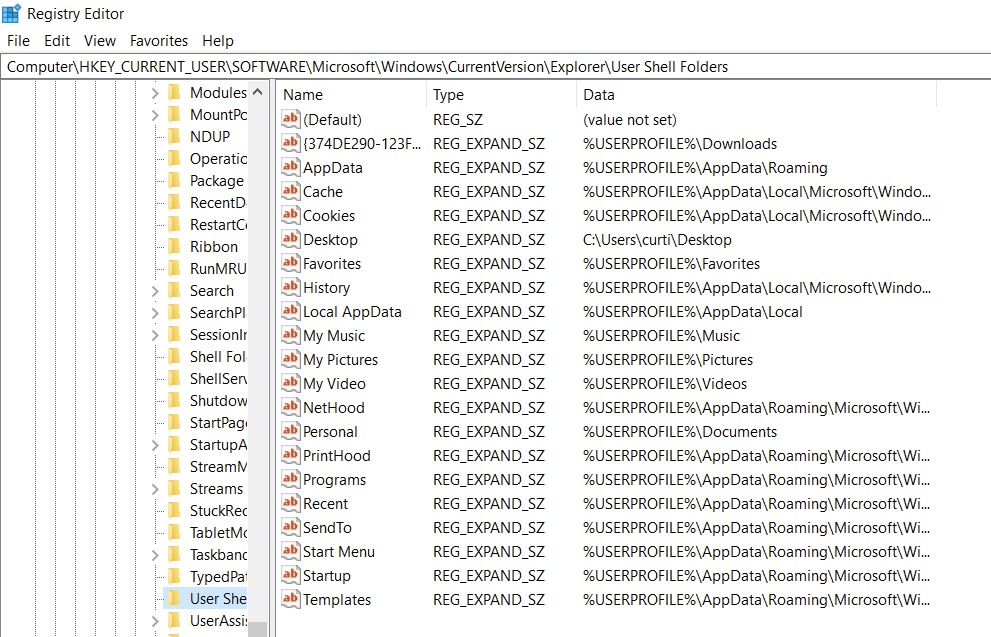Select the NDUP key in the tree
Viewport: 991px width, 637px height.
click(x=205, y=136)
